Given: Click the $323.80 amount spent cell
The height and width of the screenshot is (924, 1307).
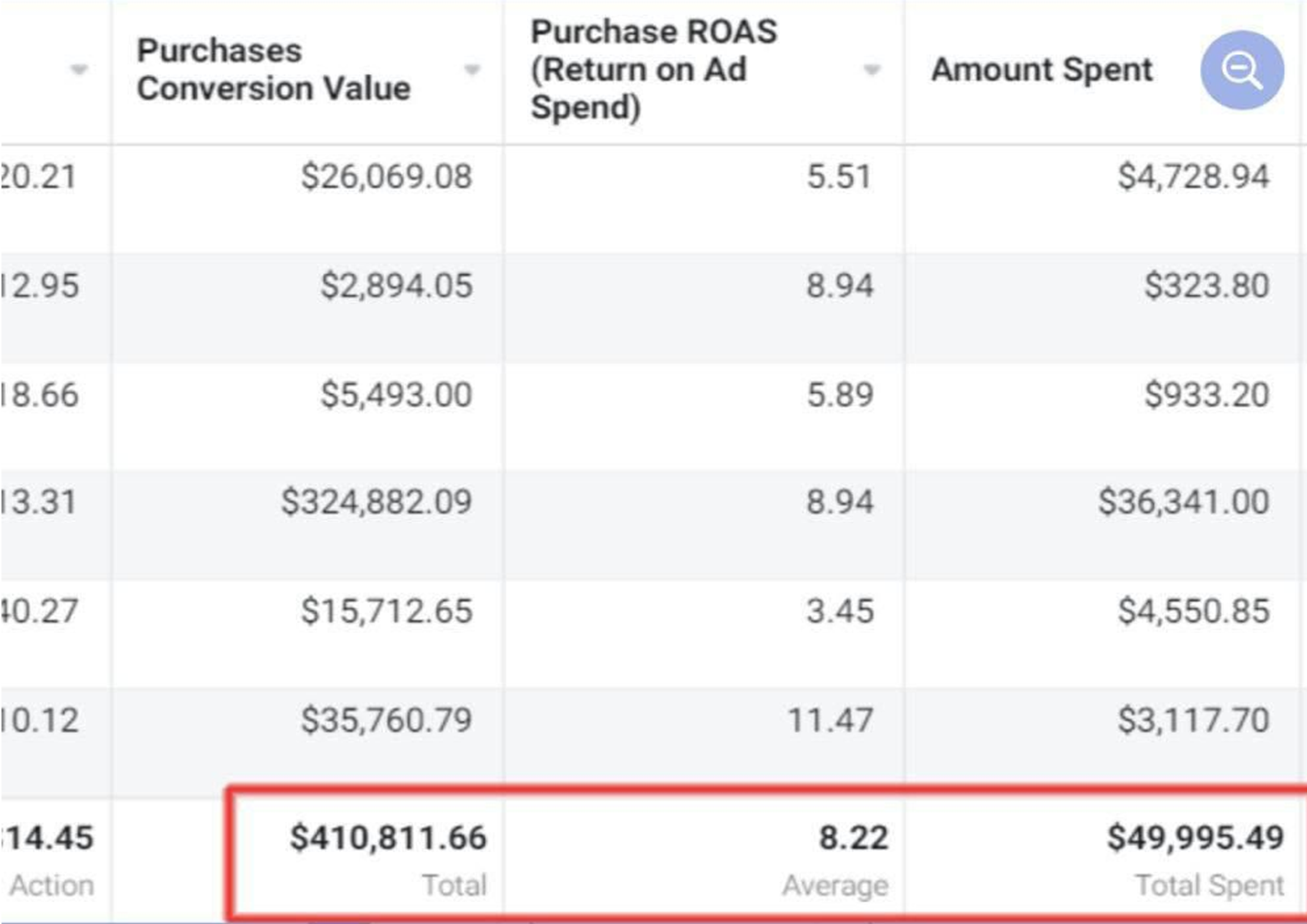Looking at the screenshot, I should (x=1207, y=285).
